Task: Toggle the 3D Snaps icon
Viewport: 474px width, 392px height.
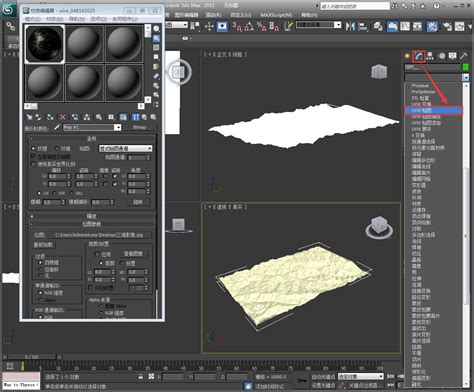Action: [237, 26]
